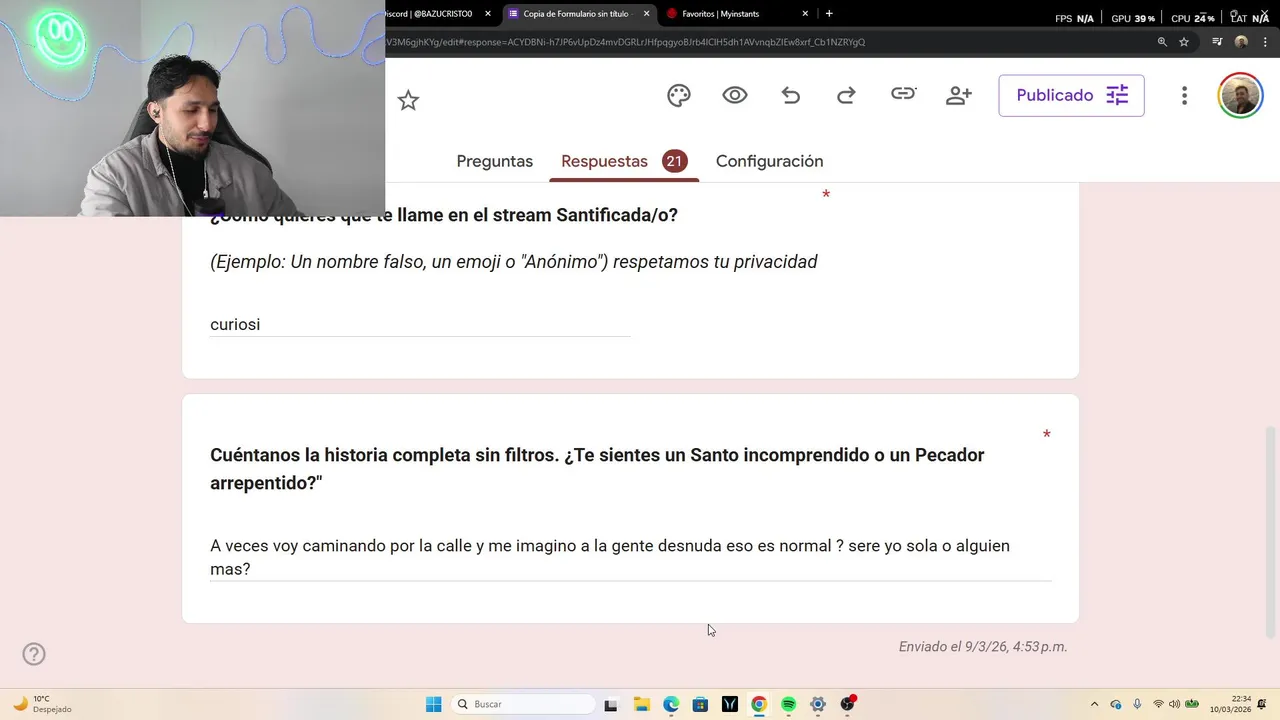This screenshot has height=720, width=1280.
Task: Show hidden system tray icons
Action: tap(1094, 704)
